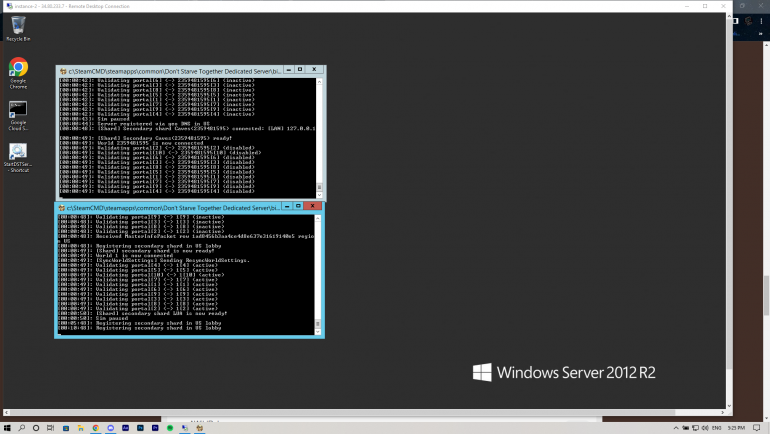Switch to Chrome in host taskbar
This screenshot has height=434, width=770.
tap(95, 428)
